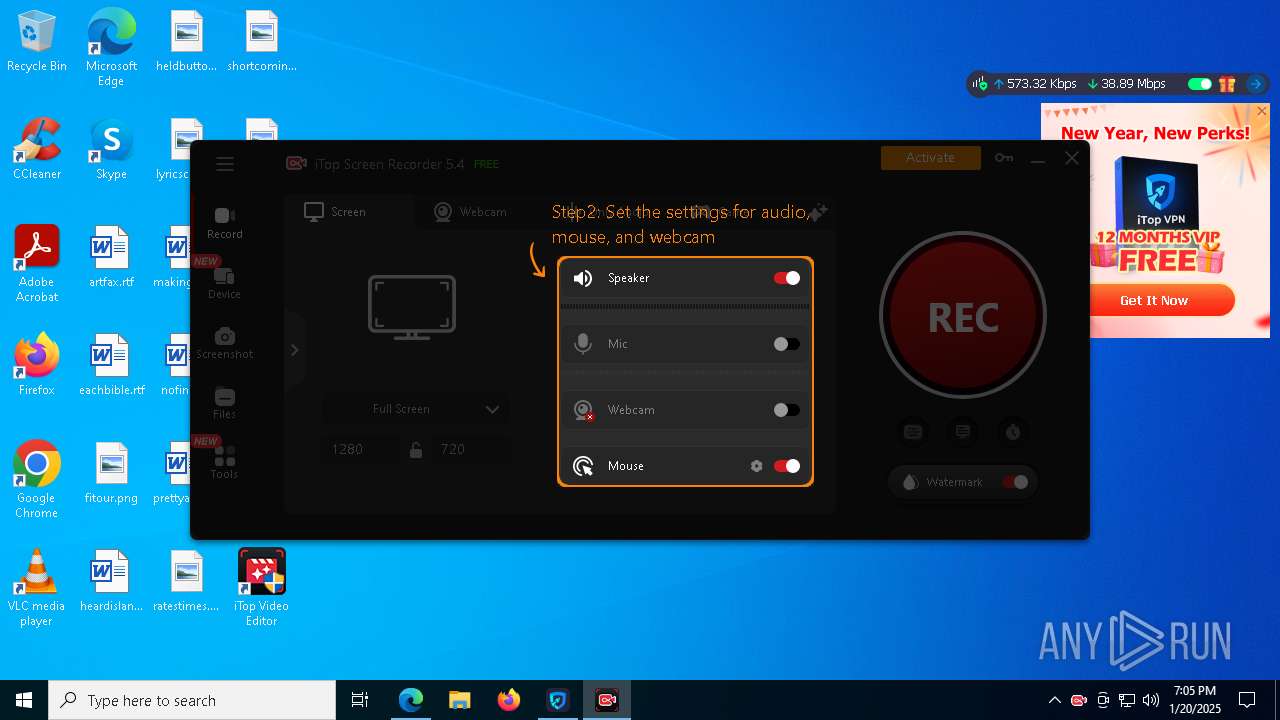1280x720 pixels.
Task: Switch to the Webcam tab
Action: (x=470, y=212)
